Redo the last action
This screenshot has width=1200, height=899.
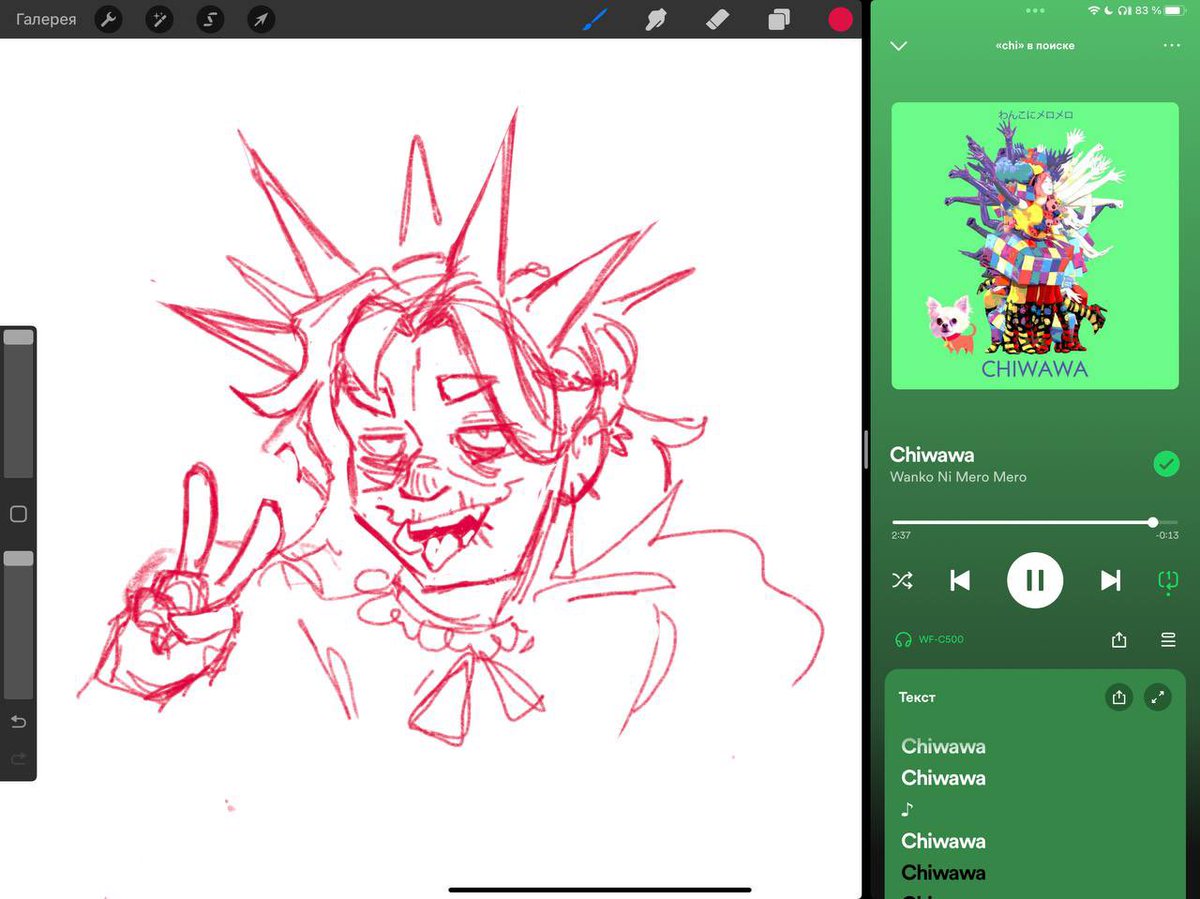(x=18, y=759)
